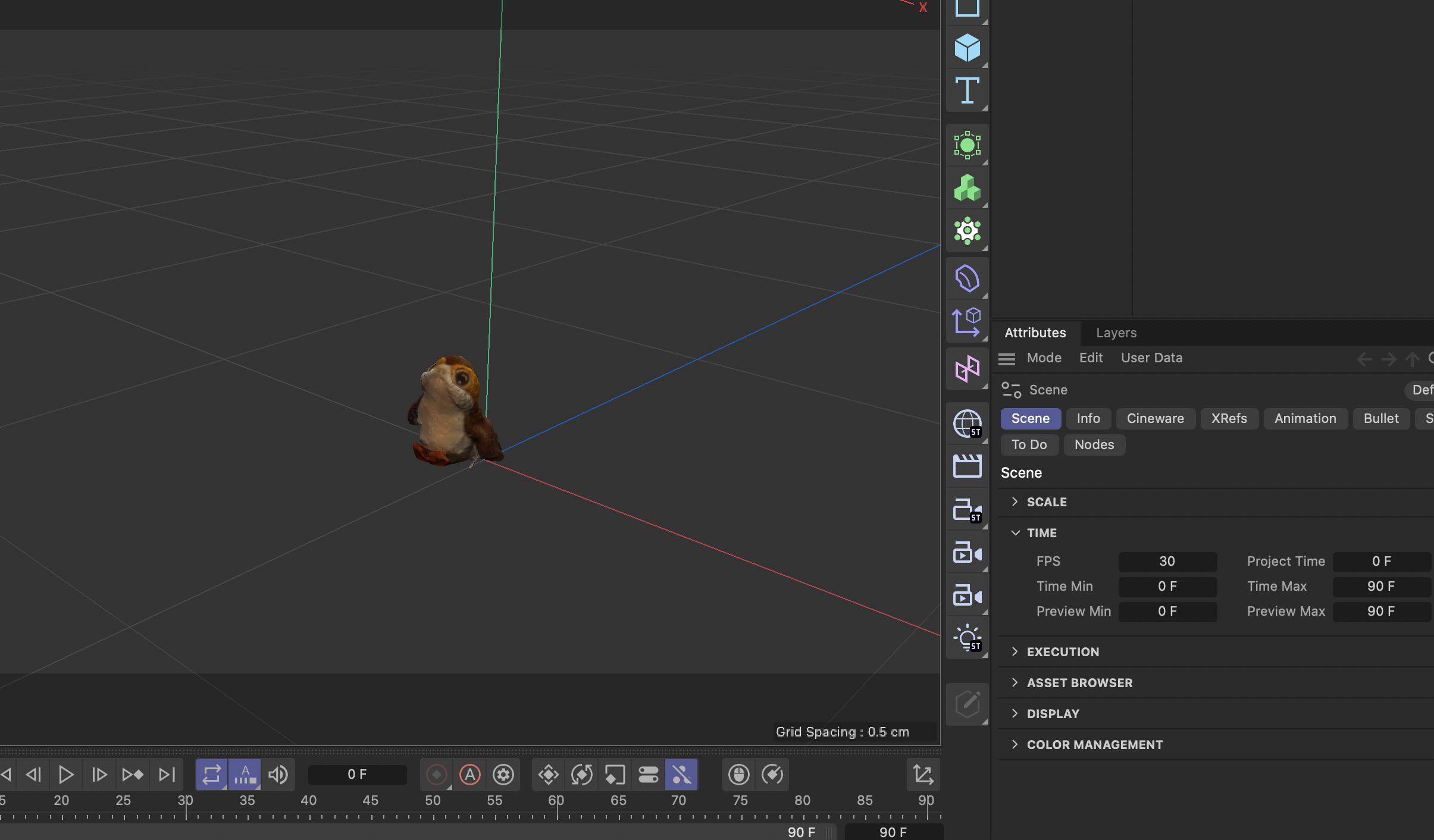
Task: Toggle playback looping in the timeline
Action: (x=211, y=775)
